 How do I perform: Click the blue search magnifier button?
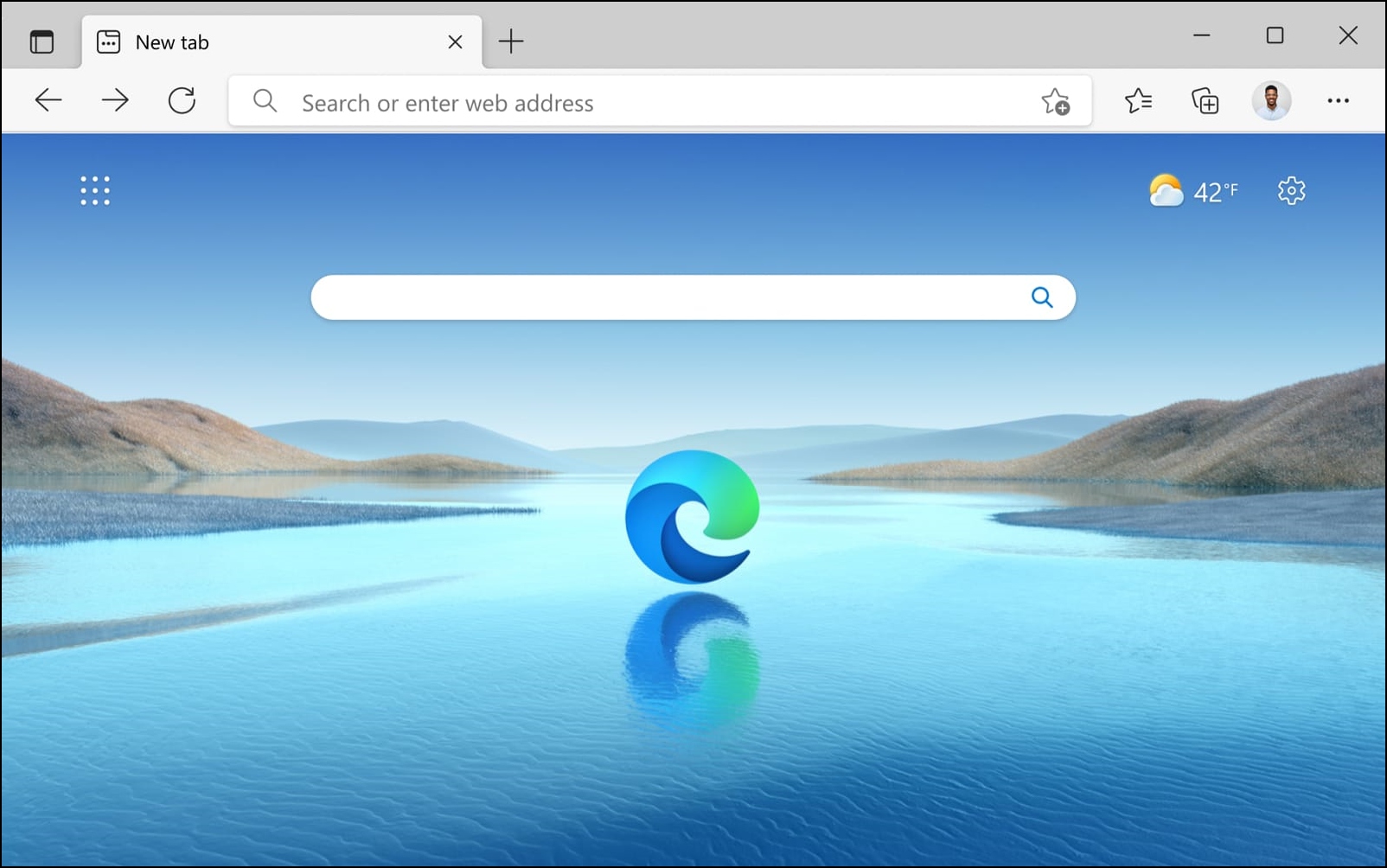[x=1042, y=297]
